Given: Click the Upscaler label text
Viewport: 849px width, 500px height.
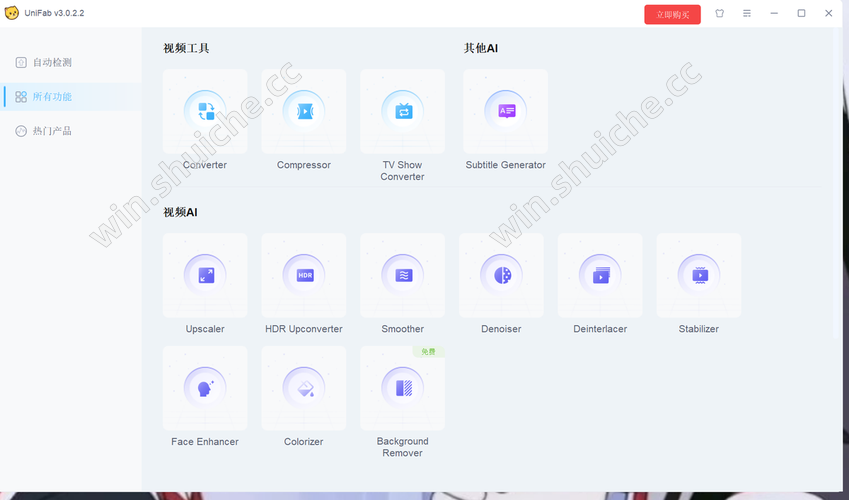Looking at the screenshot, I should (x=205, y=329).
